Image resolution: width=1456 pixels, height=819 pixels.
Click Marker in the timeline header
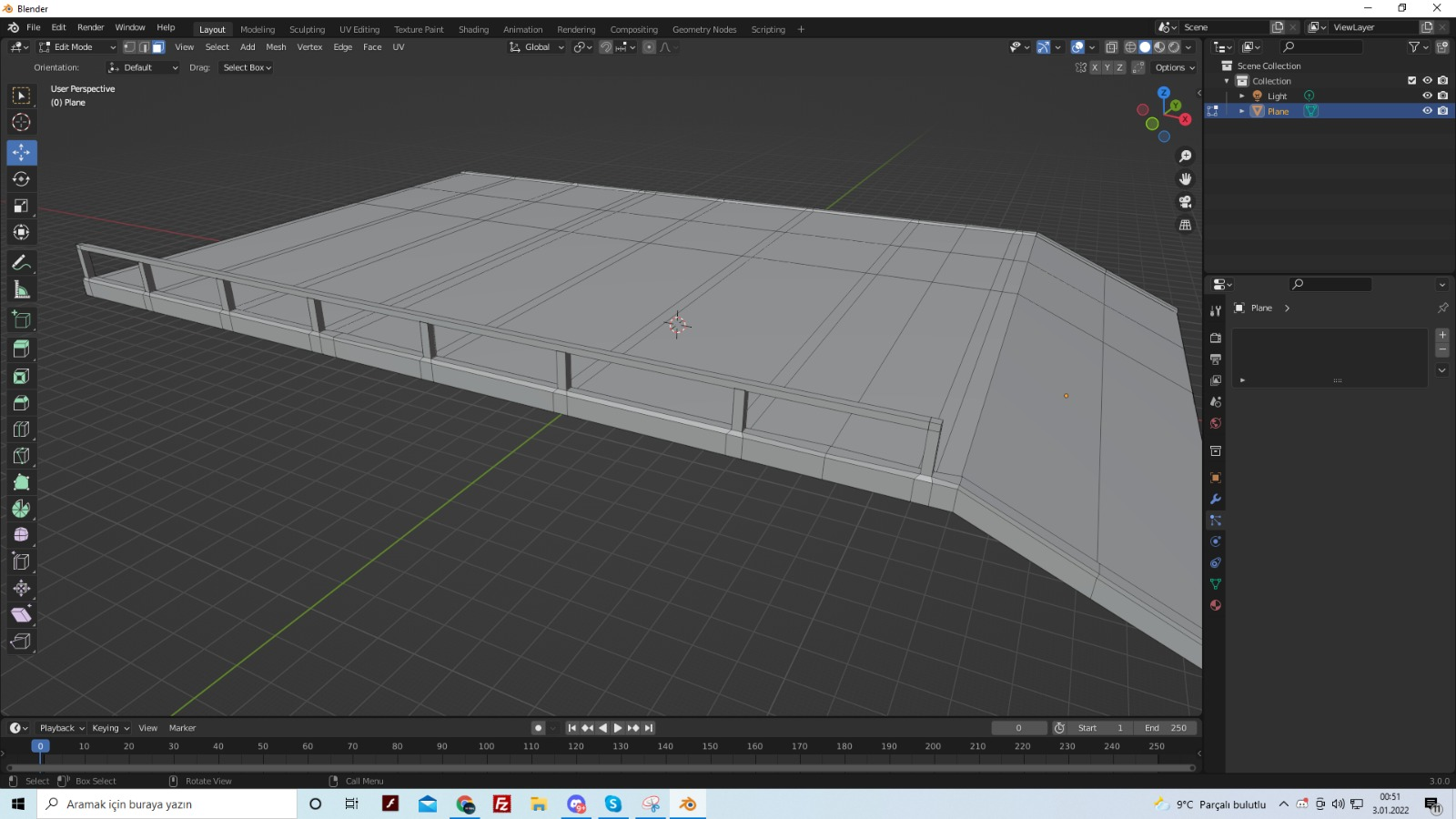tap(182, 728)
